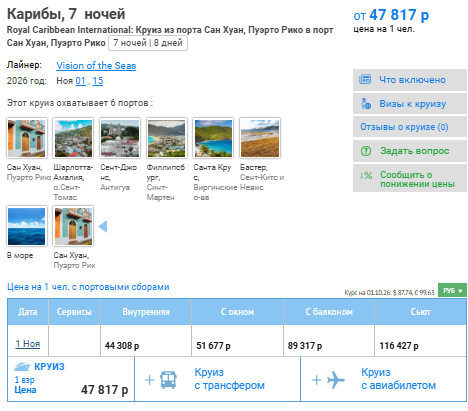Viewport: 468px width, 411px height.
Task: Click the 'С балконом' cabin column header
Action: [329, 312]
